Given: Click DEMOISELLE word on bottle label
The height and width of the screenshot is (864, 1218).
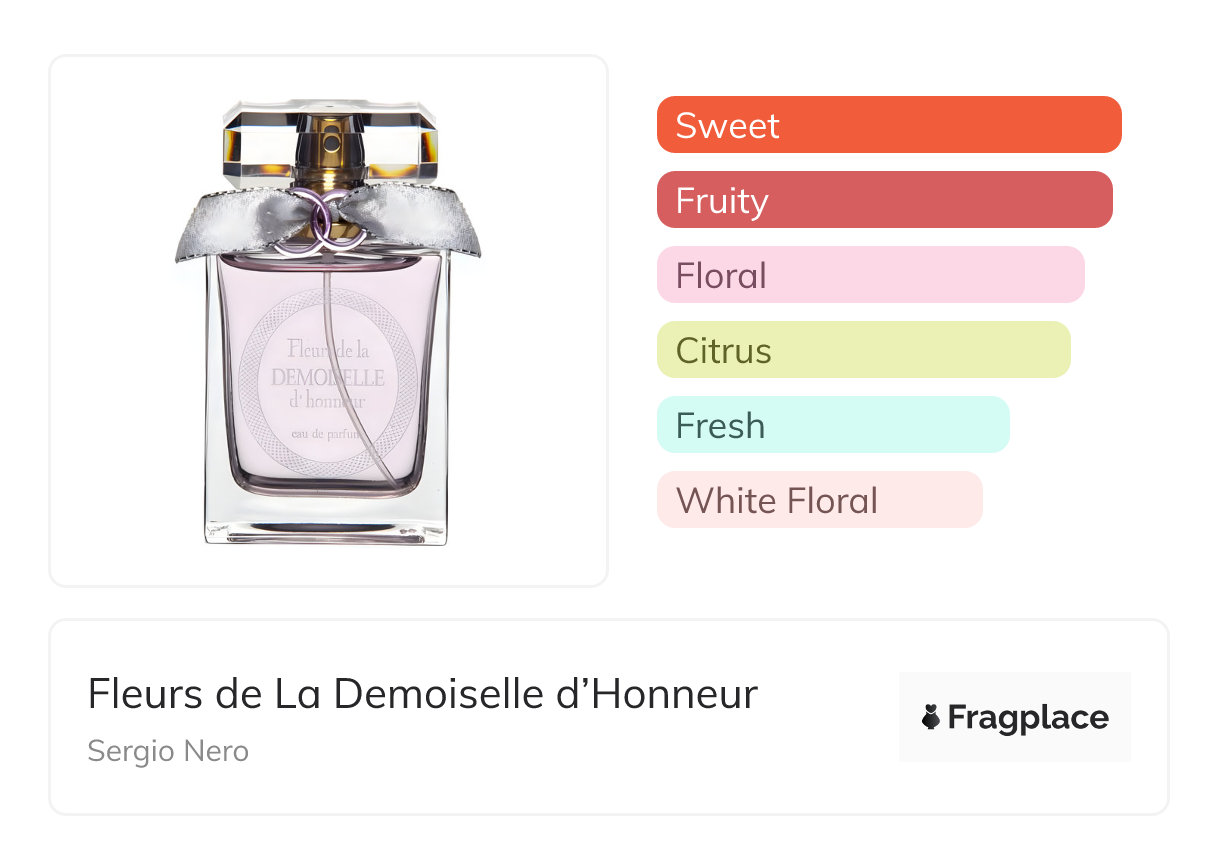Looking at the screenshot, I should pos(328,377).
